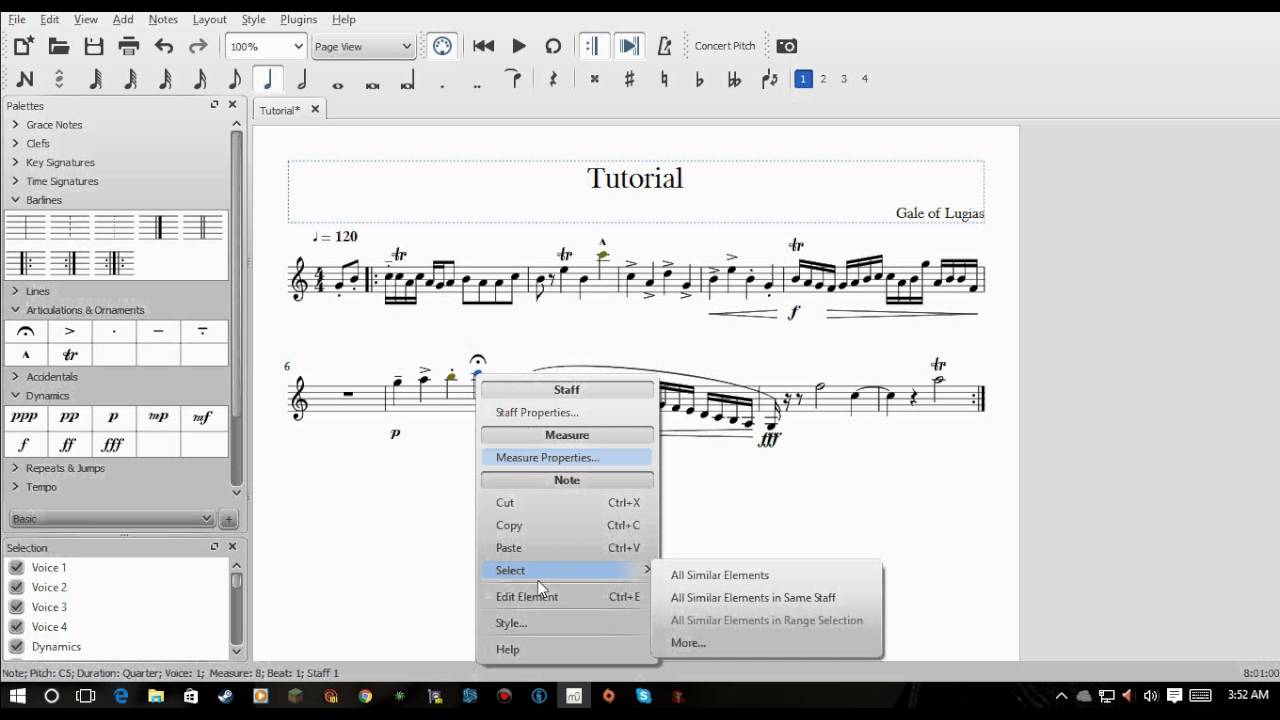Image resolution: width=1280 pixels, height=720 pixels.
Task: Collapse the Barlines palette
Action: (16, 200)
